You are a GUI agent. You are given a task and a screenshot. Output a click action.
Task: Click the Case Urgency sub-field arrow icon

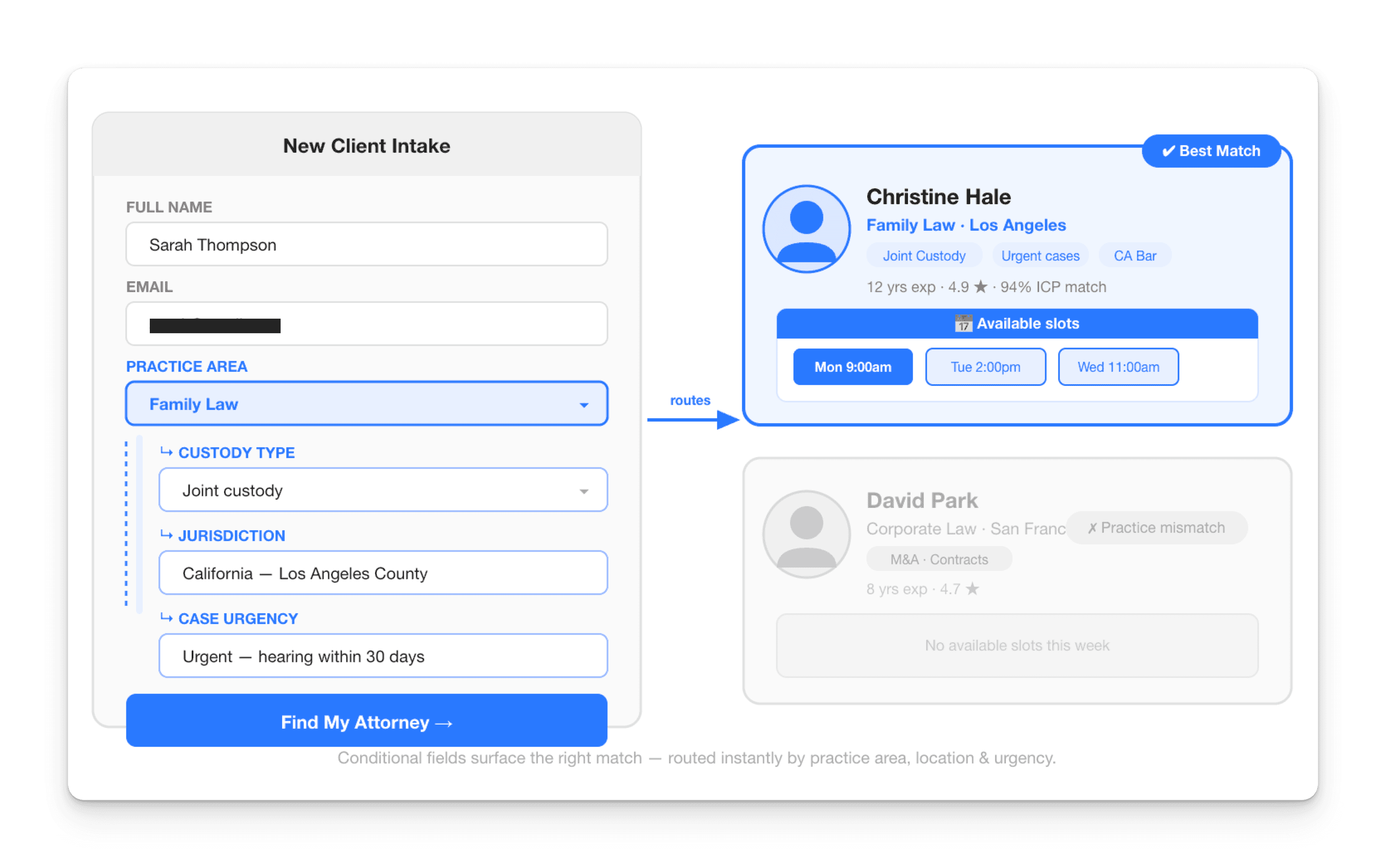pyautogui.click(x=166, y=618)
